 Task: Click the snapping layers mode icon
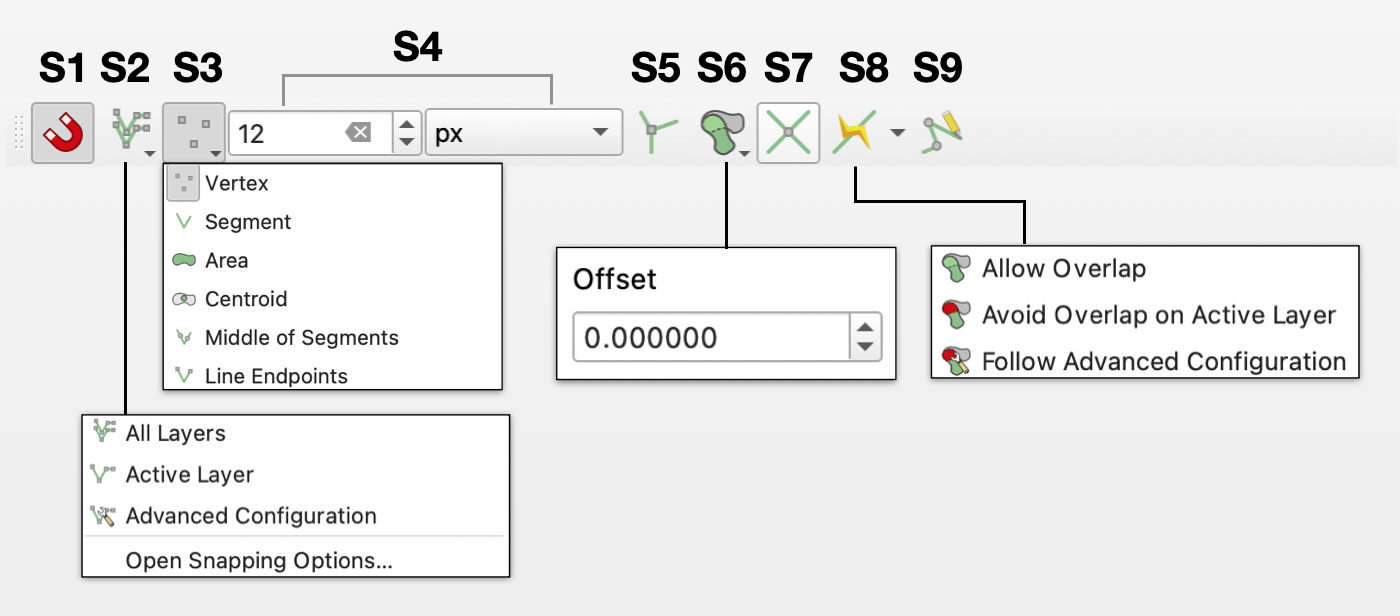pos(128,132)
